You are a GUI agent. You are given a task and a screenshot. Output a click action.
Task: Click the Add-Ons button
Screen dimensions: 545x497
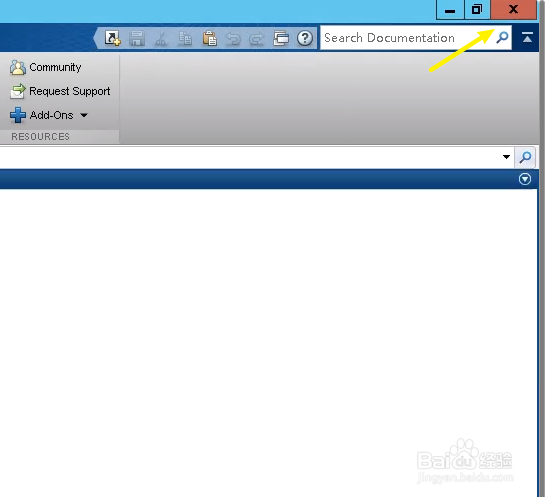[x=49, y=115]
